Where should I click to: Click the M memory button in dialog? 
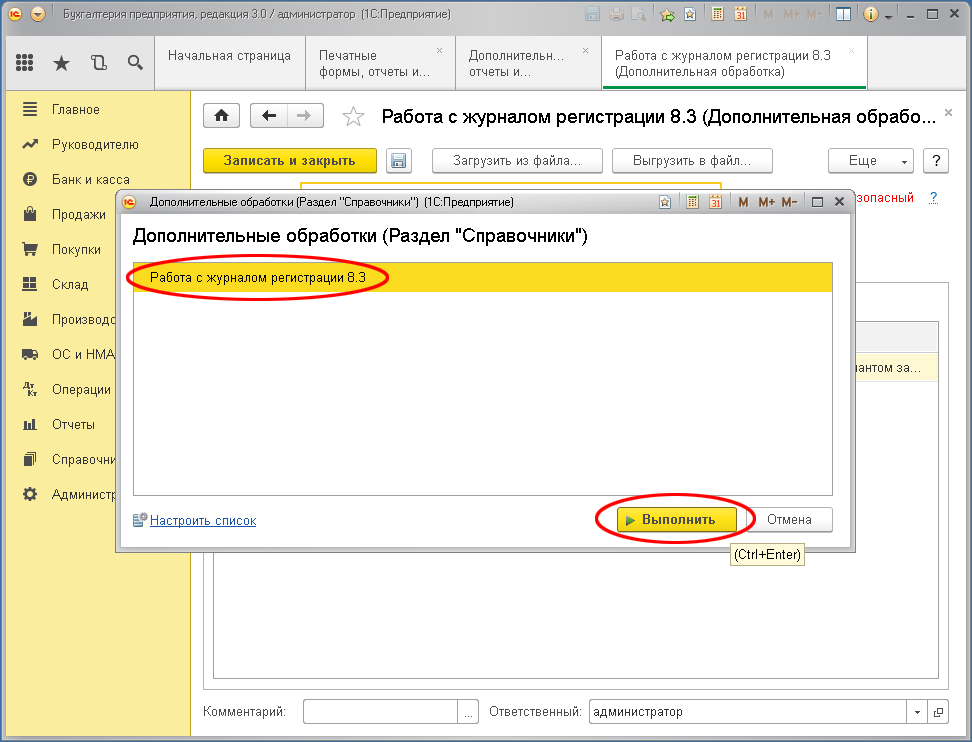point(743,202)
